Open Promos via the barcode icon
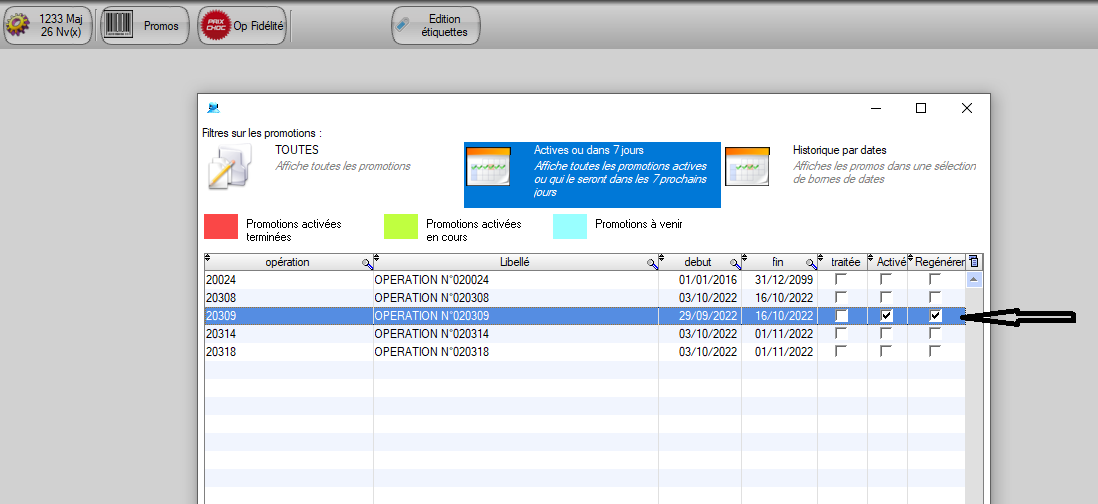 point(120,26)
